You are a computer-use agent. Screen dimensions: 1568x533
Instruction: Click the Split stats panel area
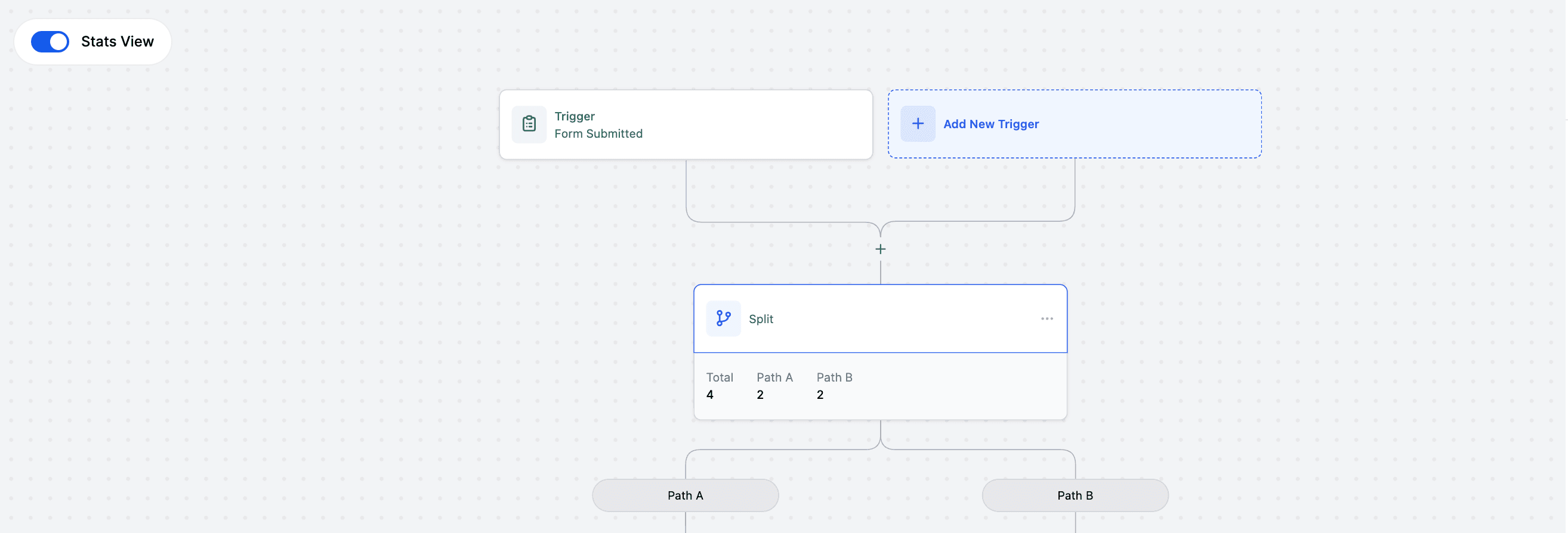coord(879,386)
